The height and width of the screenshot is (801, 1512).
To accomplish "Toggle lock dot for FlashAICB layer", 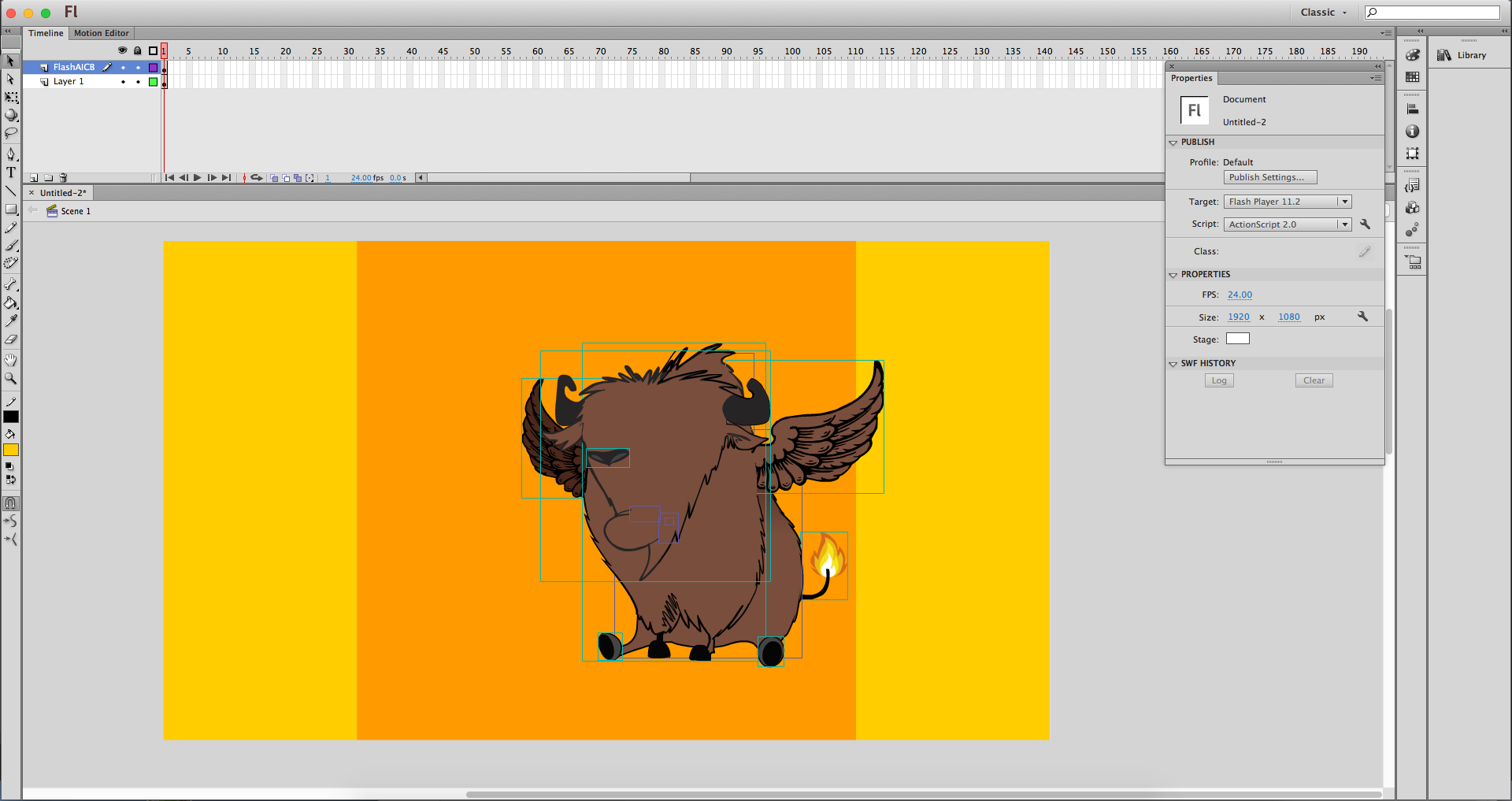I will coord(138,68).
